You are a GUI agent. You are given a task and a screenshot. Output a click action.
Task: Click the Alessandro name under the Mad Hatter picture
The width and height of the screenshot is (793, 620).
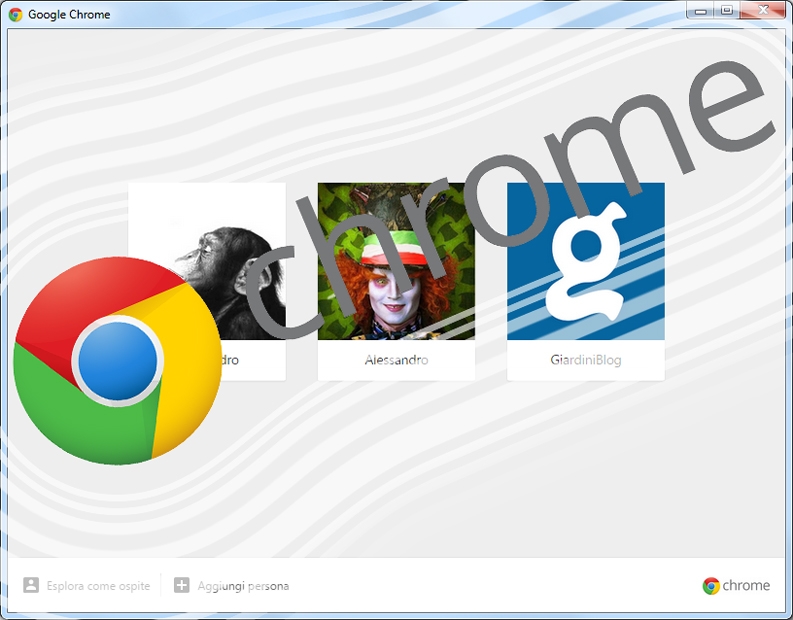pyautogui.click(x=396, y=360)
